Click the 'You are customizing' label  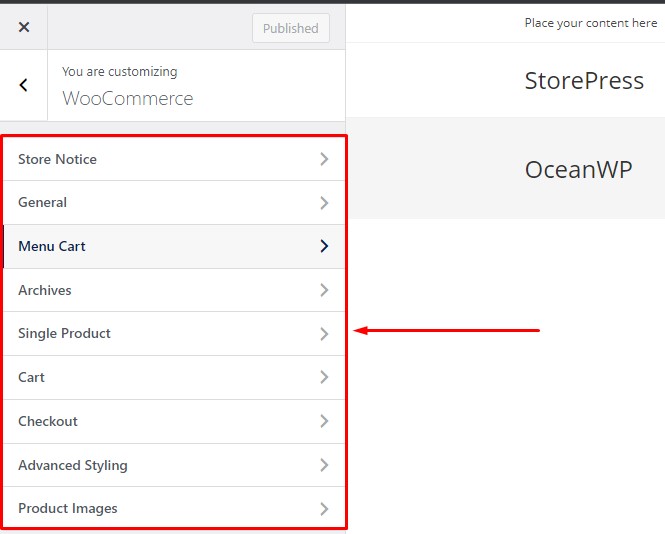pos(120,72)
